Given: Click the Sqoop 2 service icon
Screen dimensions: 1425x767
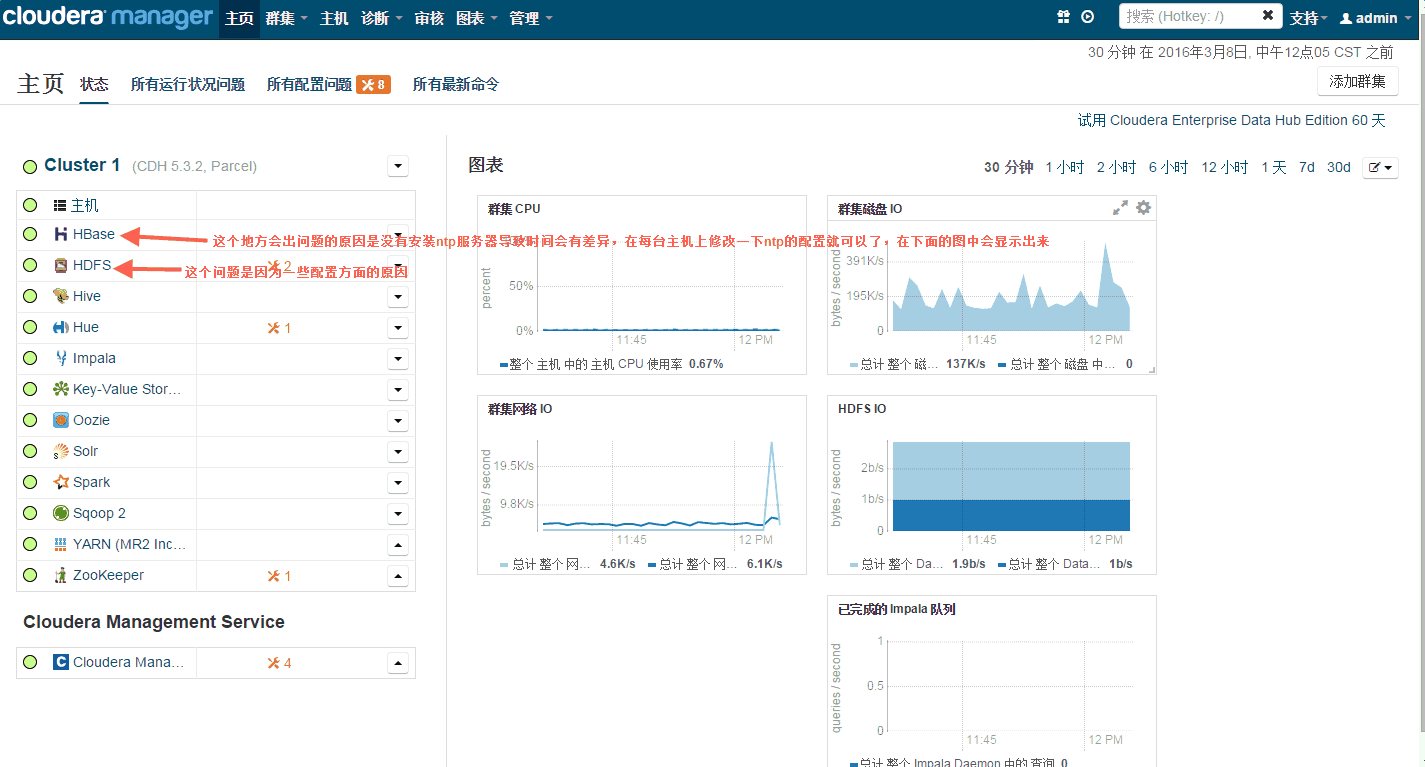Looking at the screenshot, I should pyautogui.click(x=61, y=513).
